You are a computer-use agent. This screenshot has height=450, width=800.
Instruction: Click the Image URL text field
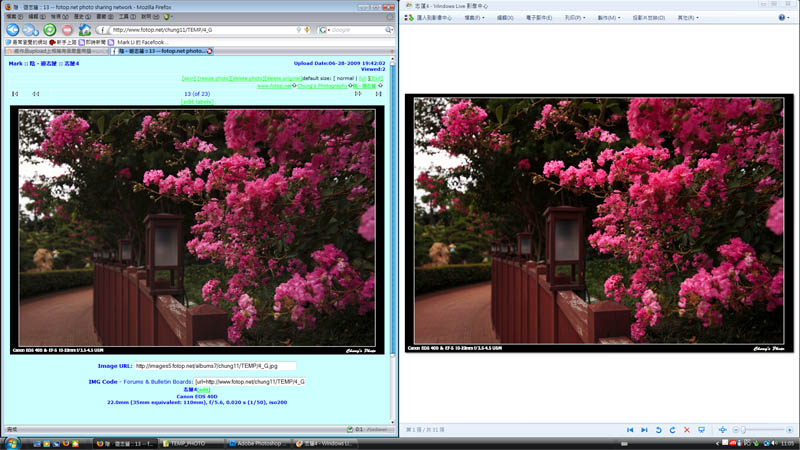point(215,366)
